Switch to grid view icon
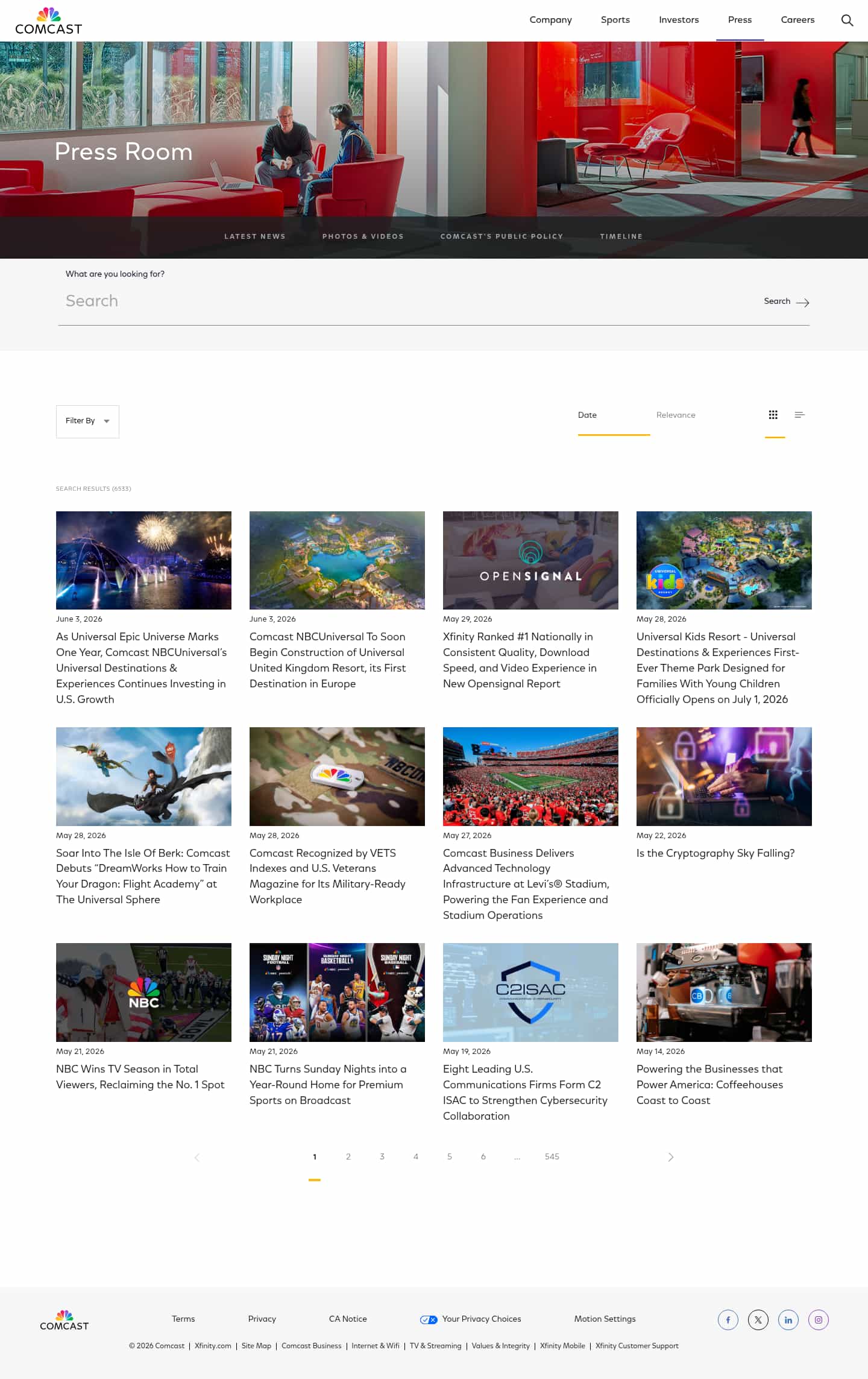Viewport: 868px width, 1379px height. [773, 415]
